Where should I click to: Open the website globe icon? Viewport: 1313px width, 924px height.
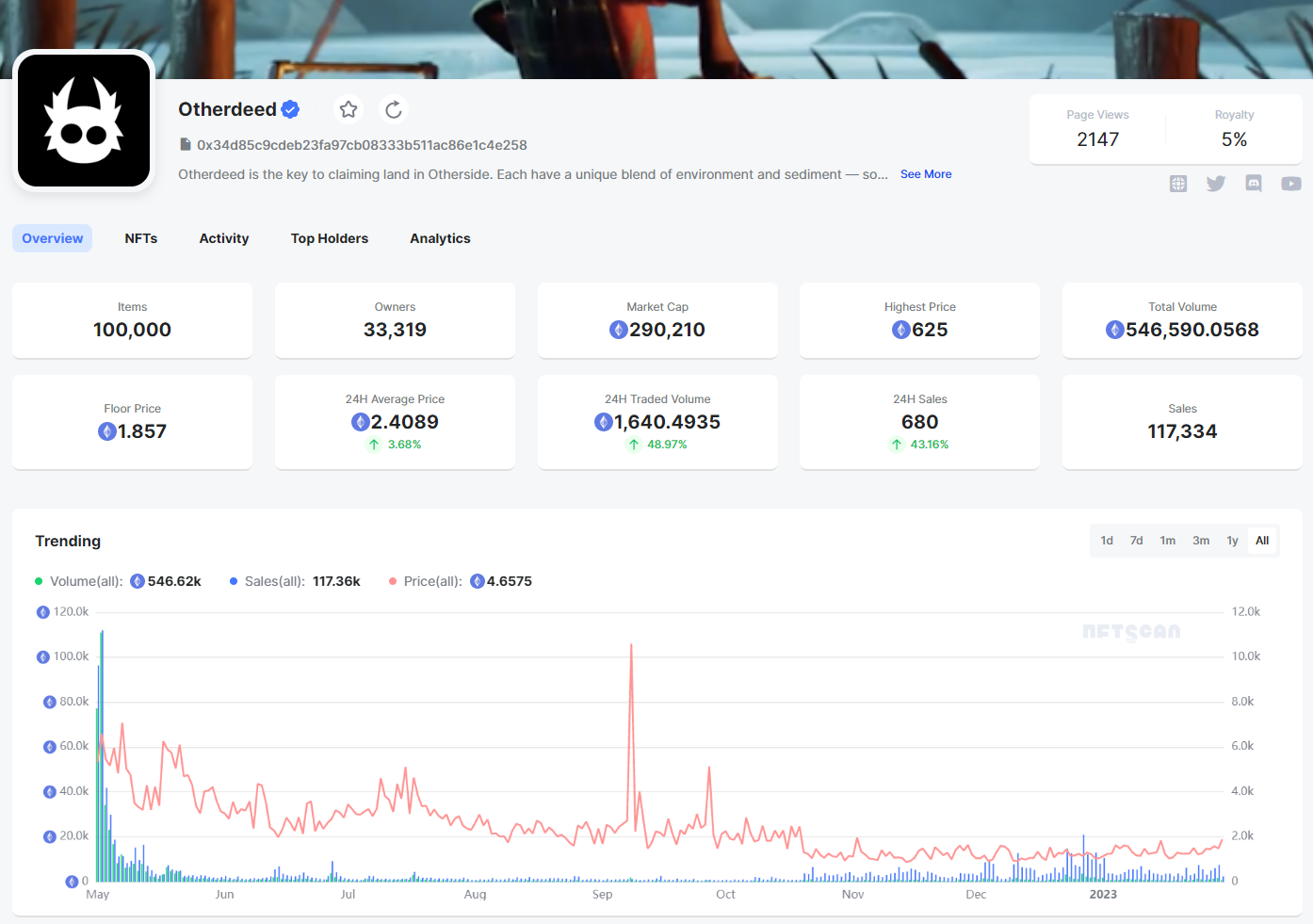pyautogui.click(x=1178, y=184)
